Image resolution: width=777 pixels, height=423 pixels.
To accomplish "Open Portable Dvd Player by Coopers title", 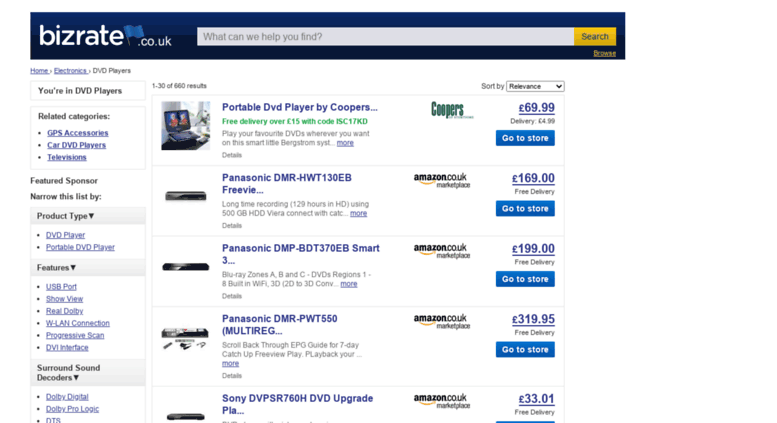I will (300, 107).
